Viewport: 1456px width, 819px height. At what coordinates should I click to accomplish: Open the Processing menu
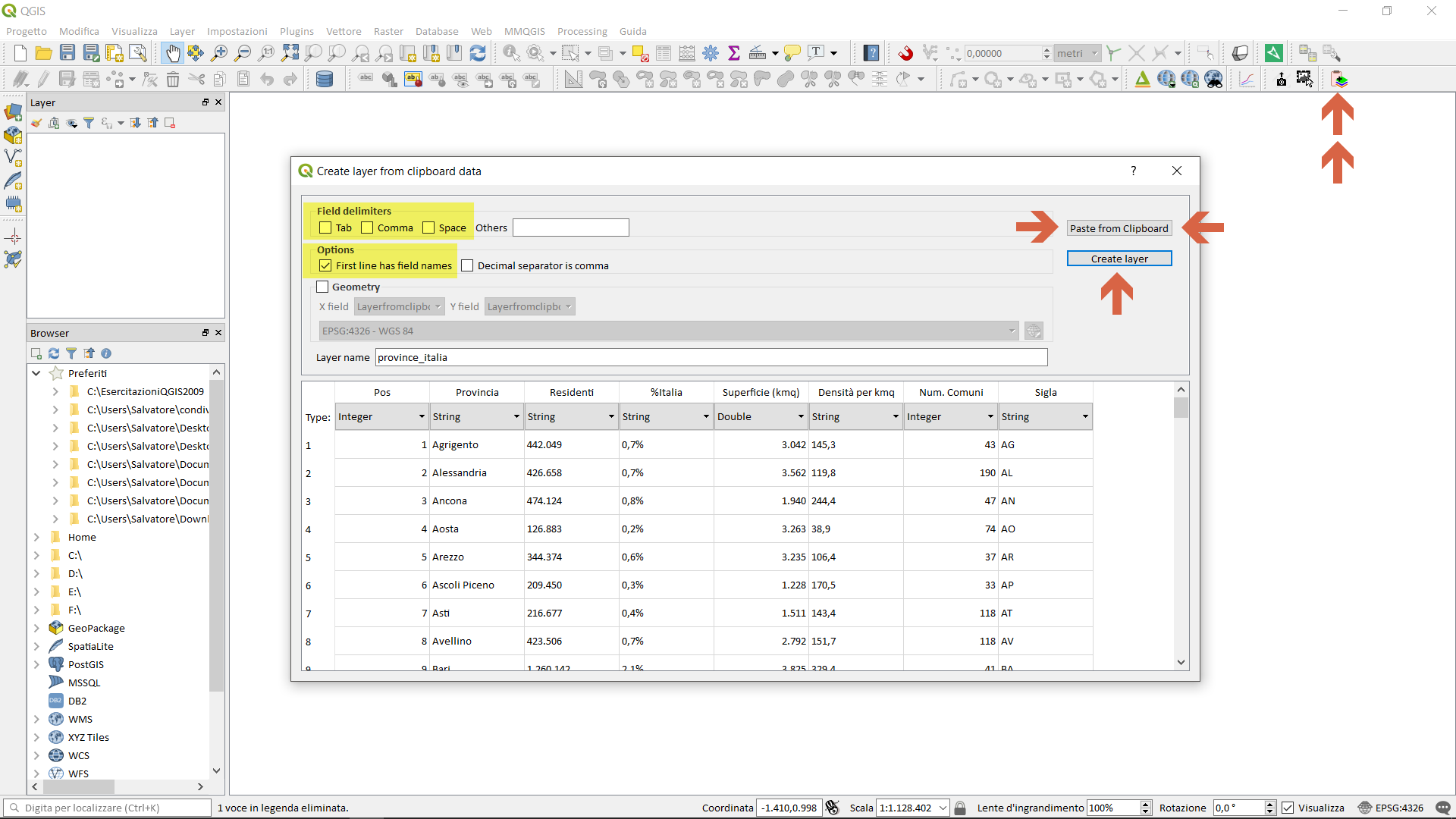coord(582,31)
